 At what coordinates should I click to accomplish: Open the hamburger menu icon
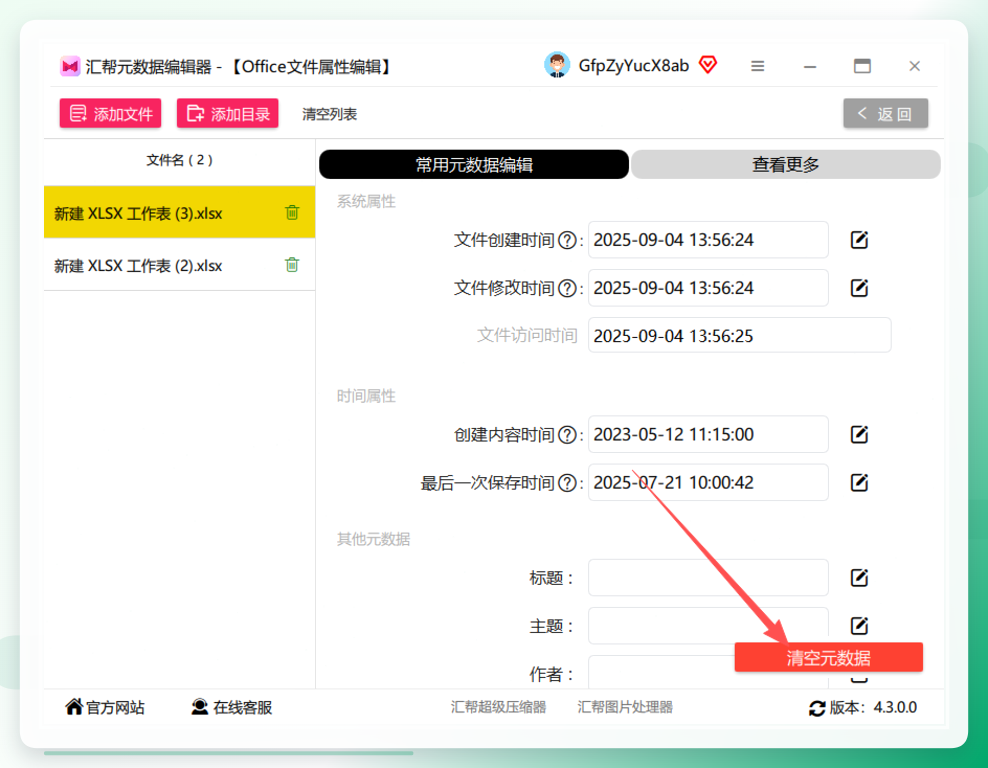(758, 66)
